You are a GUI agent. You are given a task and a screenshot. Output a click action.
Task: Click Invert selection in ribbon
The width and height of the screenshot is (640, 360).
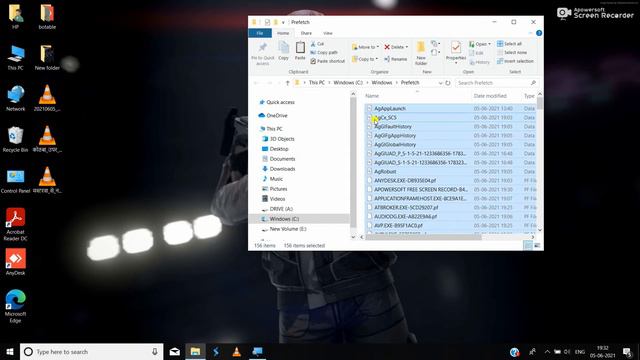coord(515,61)
